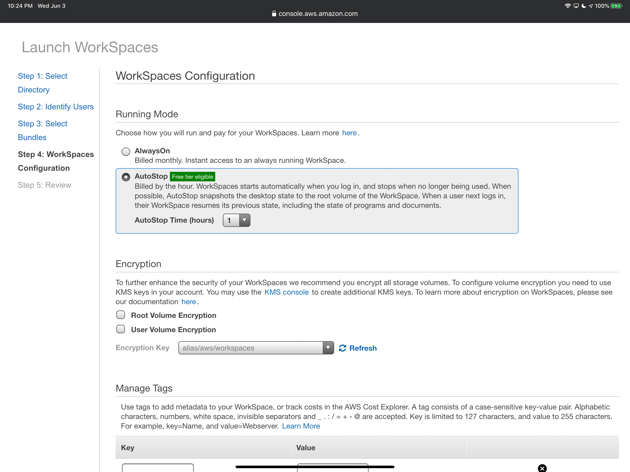
Task: Click the Encryption section heading
Action: (138, 264)
